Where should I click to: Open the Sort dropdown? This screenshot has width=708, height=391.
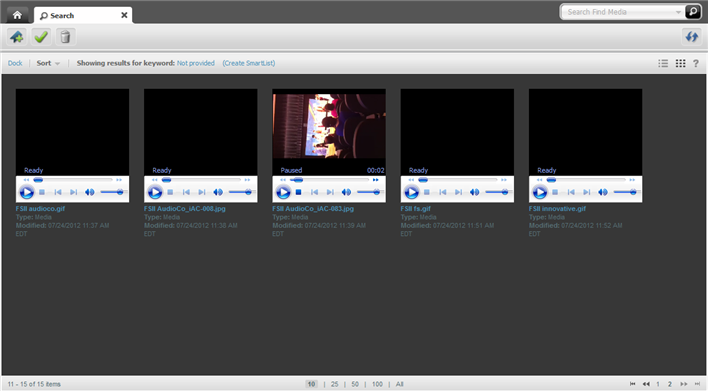[x=48, y=63]
